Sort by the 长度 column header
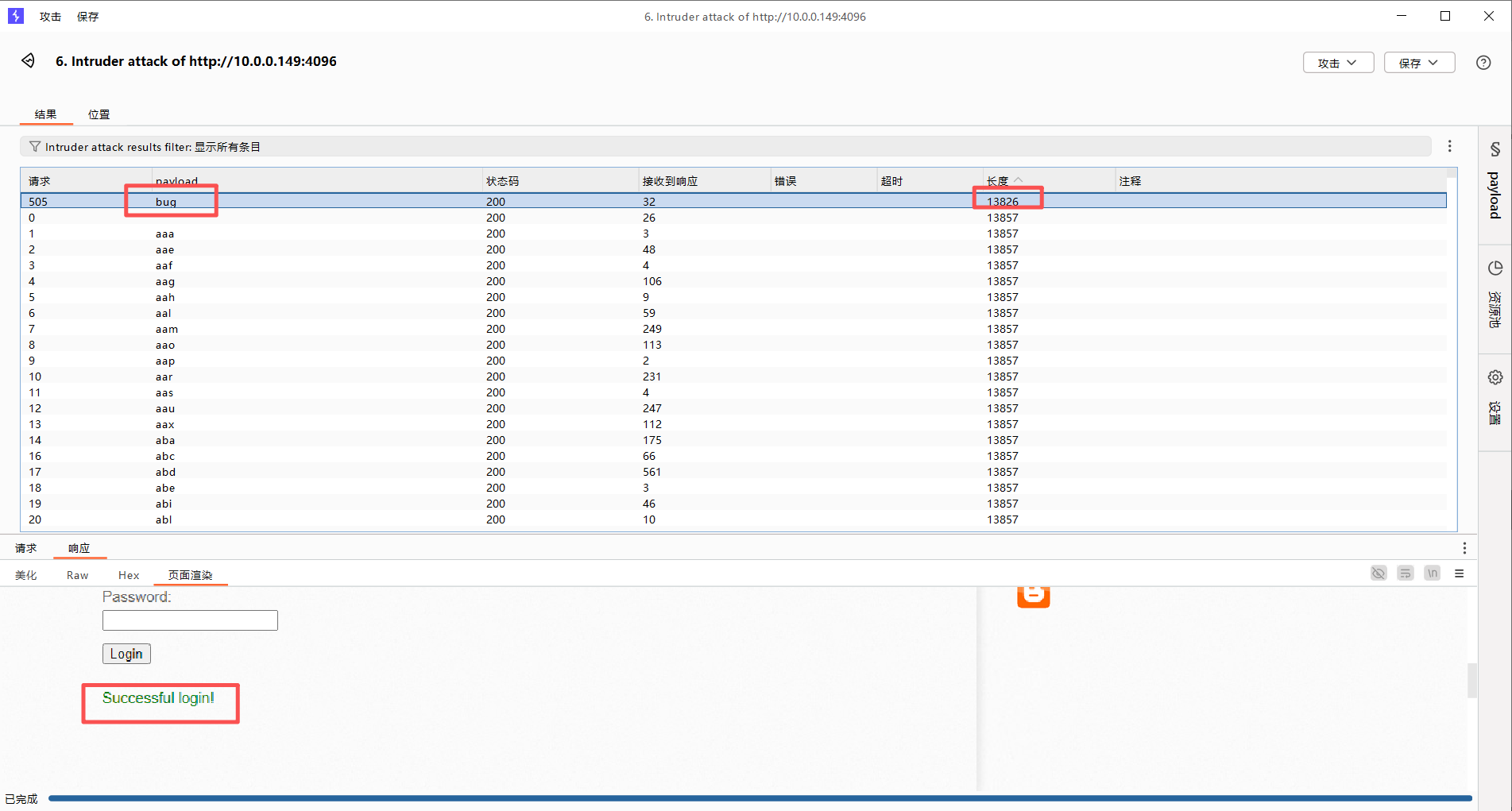Screen dimensions: 1512x811 1048,181
